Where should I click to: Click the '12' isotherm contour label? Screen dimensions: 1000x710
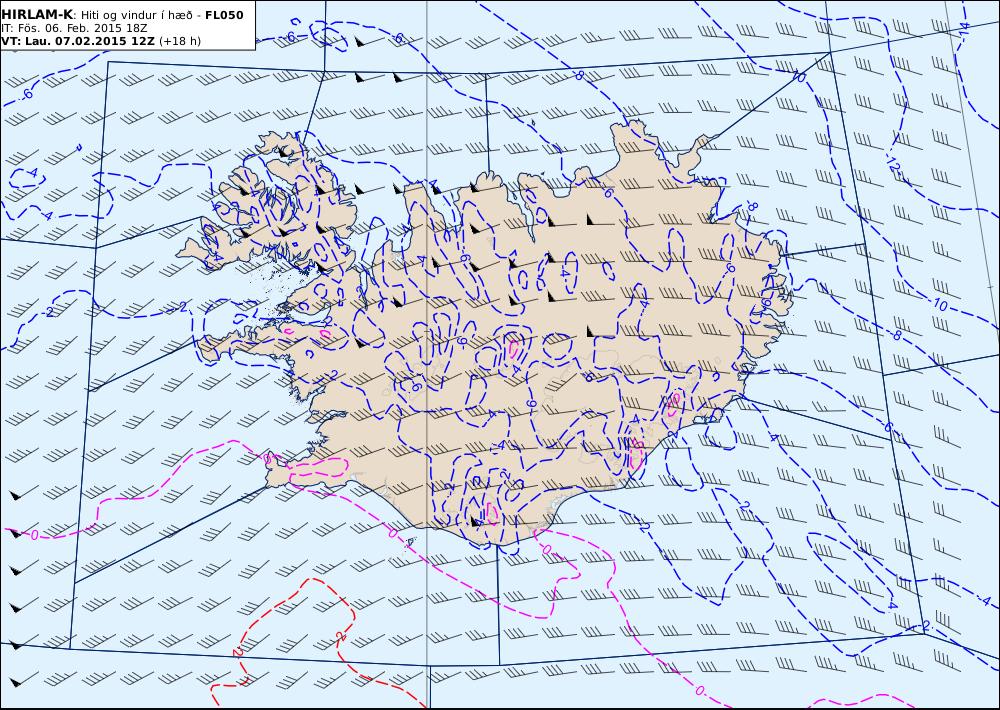(892, 166)
